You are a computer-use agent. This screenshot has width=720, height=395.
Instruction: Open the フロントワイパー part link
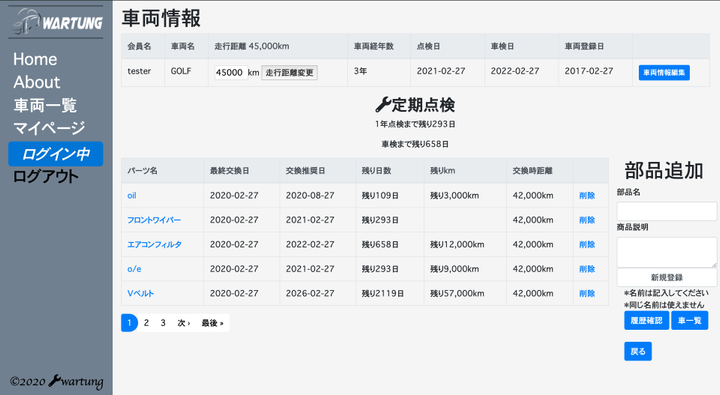pyautogui.click(x=154, y=220)
